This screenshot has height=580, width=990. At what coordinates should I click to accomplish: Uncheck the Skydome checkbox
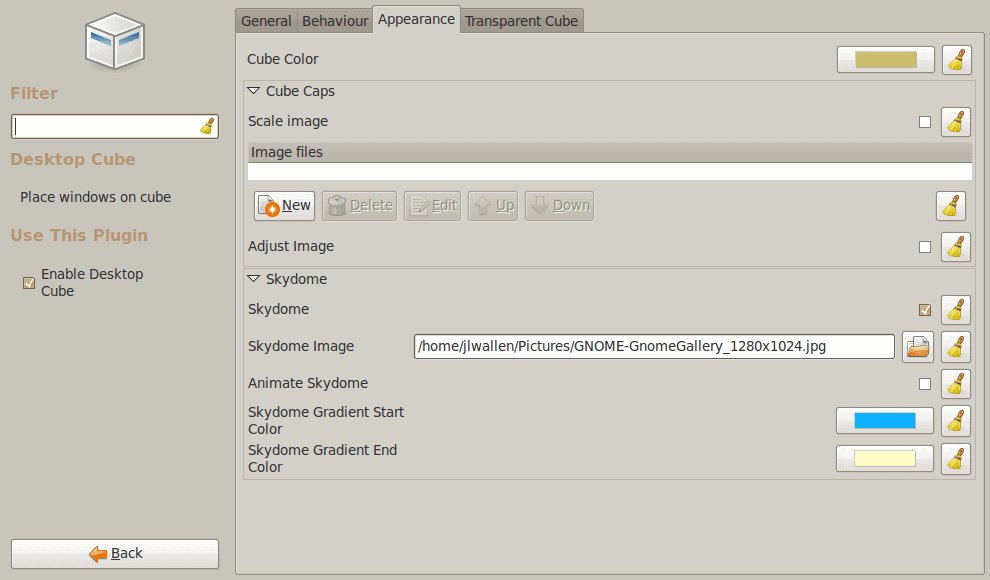[x=925, y=310]
